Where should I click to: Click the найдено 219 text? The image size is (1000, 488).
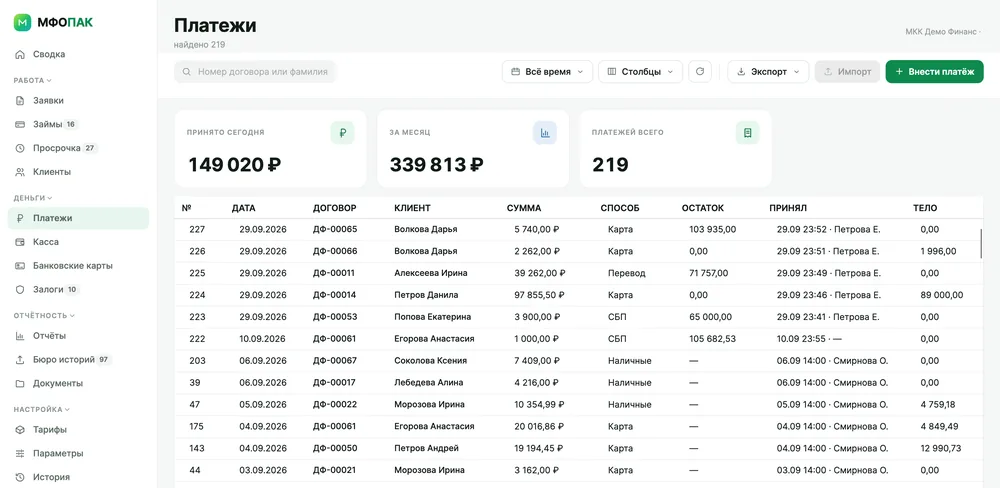(199, 45)
